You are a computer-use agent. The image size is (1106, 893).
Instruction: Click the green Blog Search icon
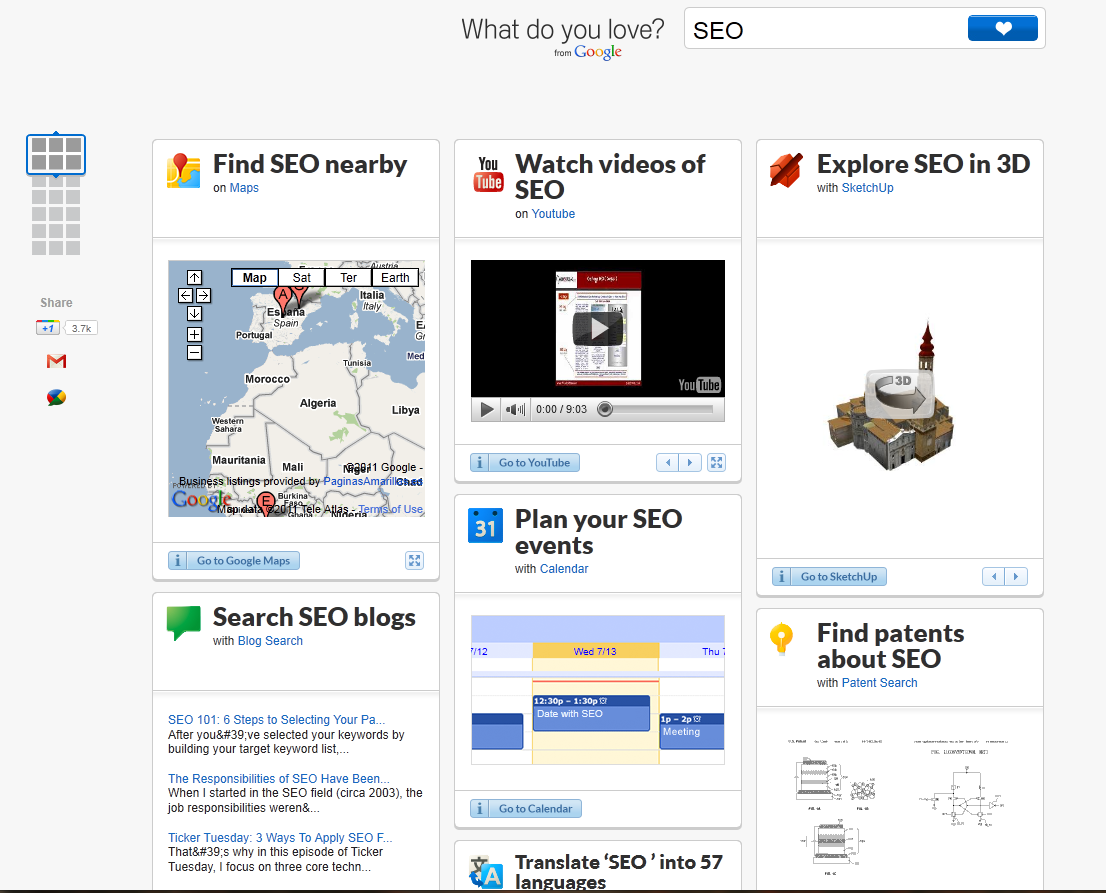183,624
